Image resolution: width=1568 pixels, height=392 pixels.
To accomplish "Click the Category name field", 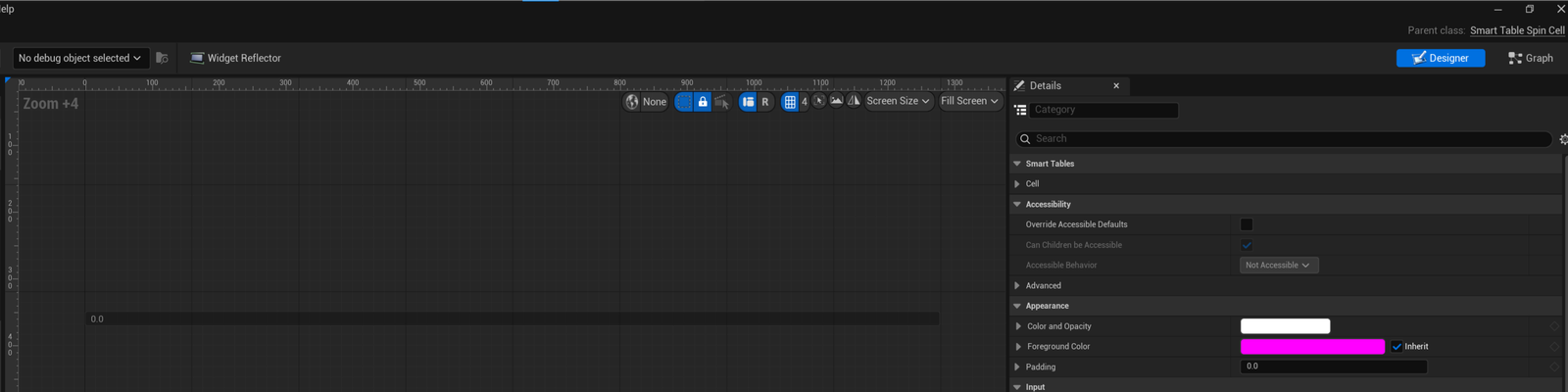I will (x=1104, y=110).
